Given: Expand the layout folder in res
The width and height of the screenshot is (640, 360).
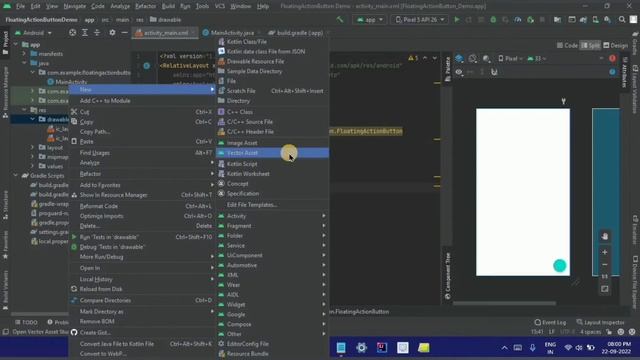Looking at the screenshot, I should coord(33,147).
